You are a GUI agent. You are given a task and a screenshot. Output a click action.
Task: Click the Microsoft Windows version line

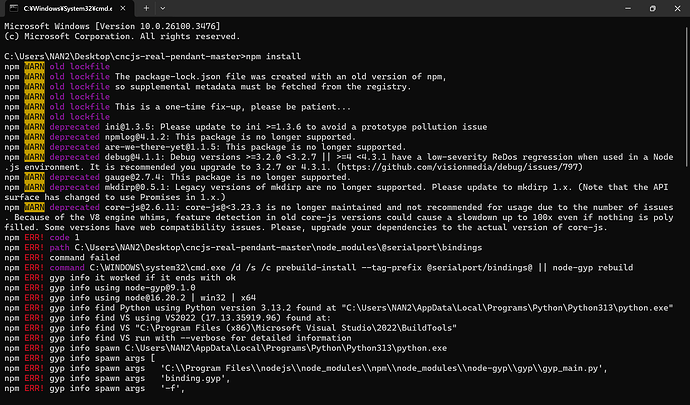click(x=112, y=26)
